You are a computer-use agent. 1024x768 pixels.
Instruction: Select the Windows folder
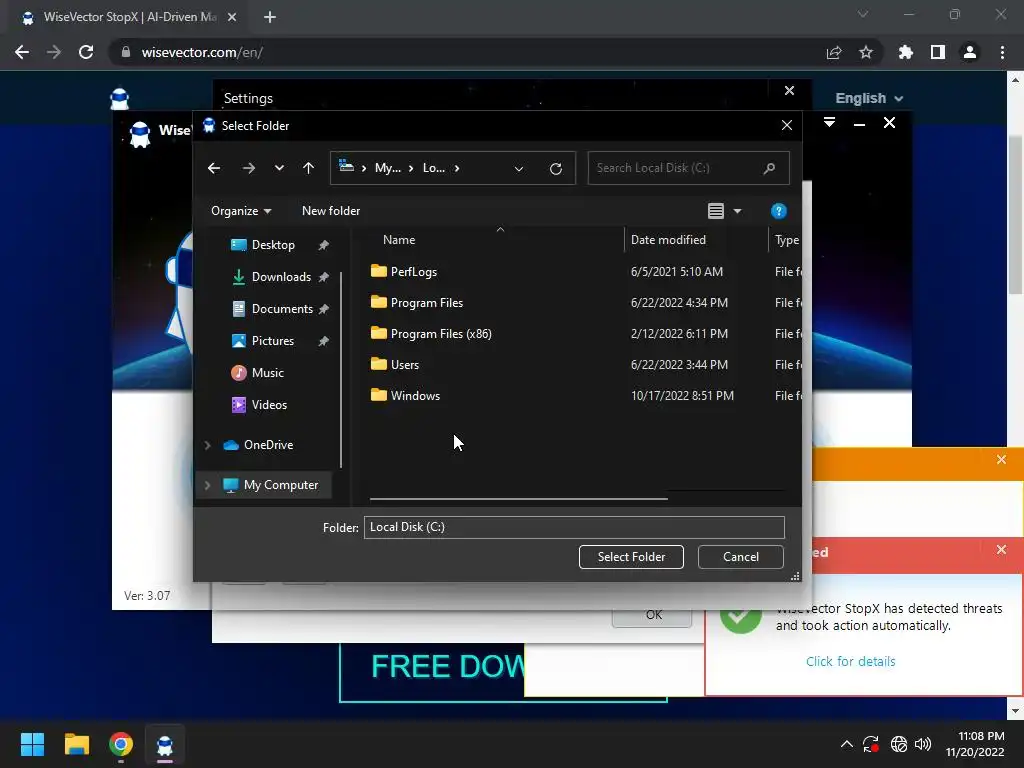pos(415,396)
